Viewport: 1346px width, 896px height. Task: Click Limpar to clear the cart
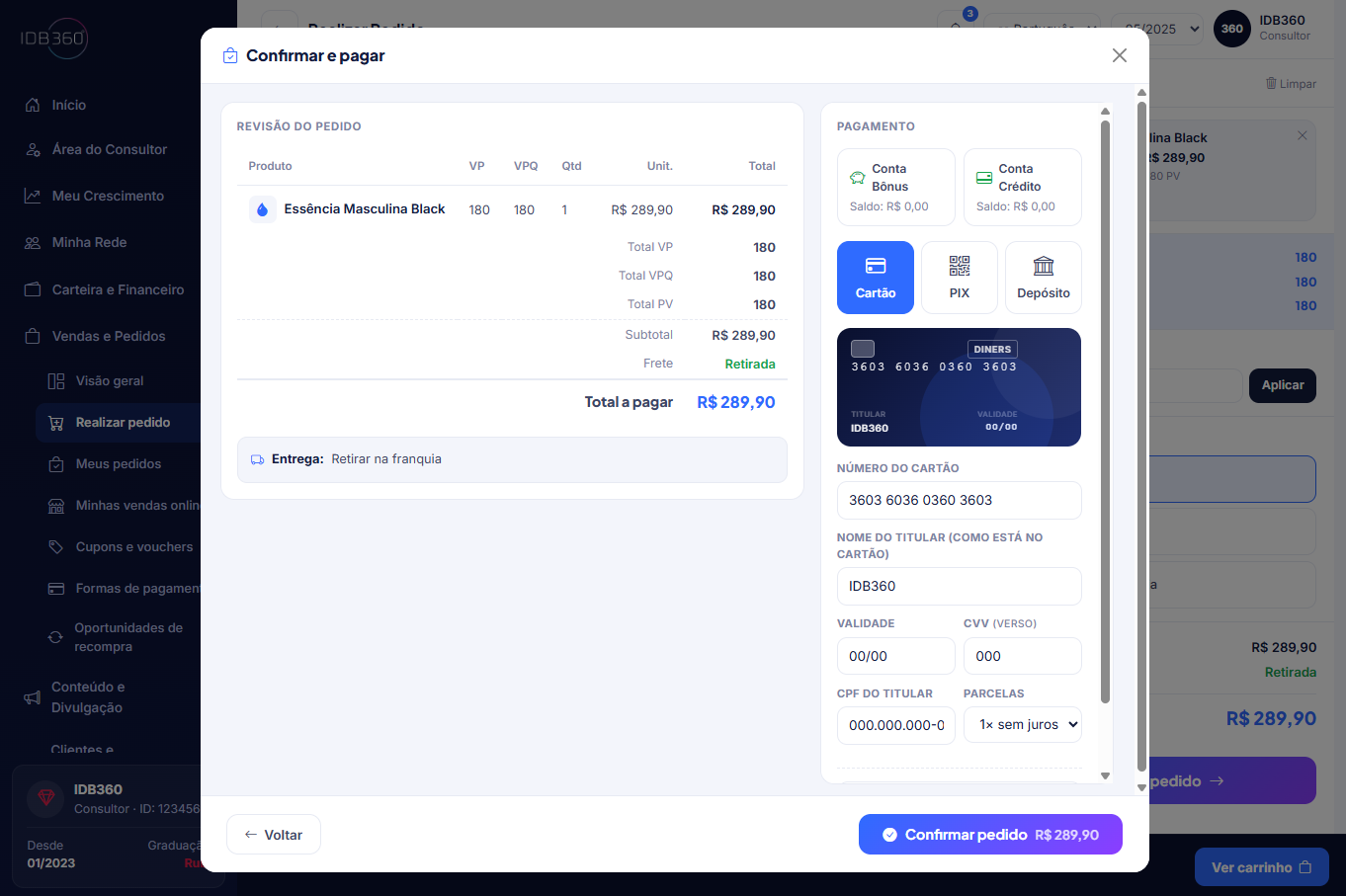pos(1291,84)
